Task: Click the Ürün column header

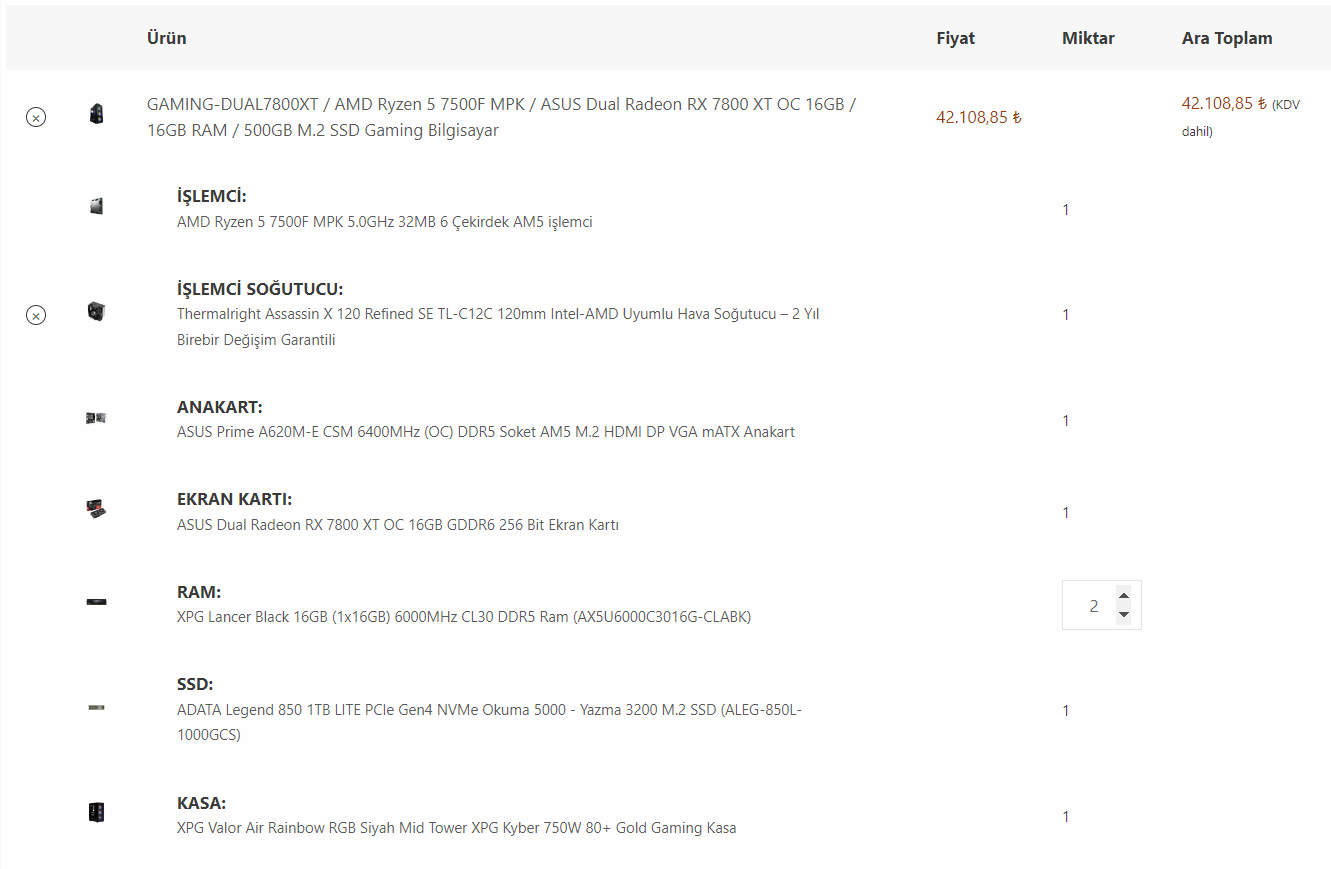Action: [166, 38]
